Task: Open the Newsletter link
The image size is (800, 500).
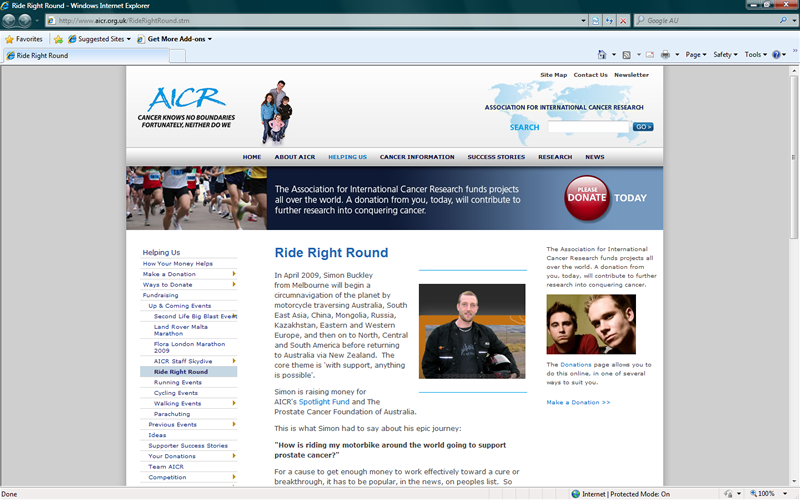Action: (632, 74)
